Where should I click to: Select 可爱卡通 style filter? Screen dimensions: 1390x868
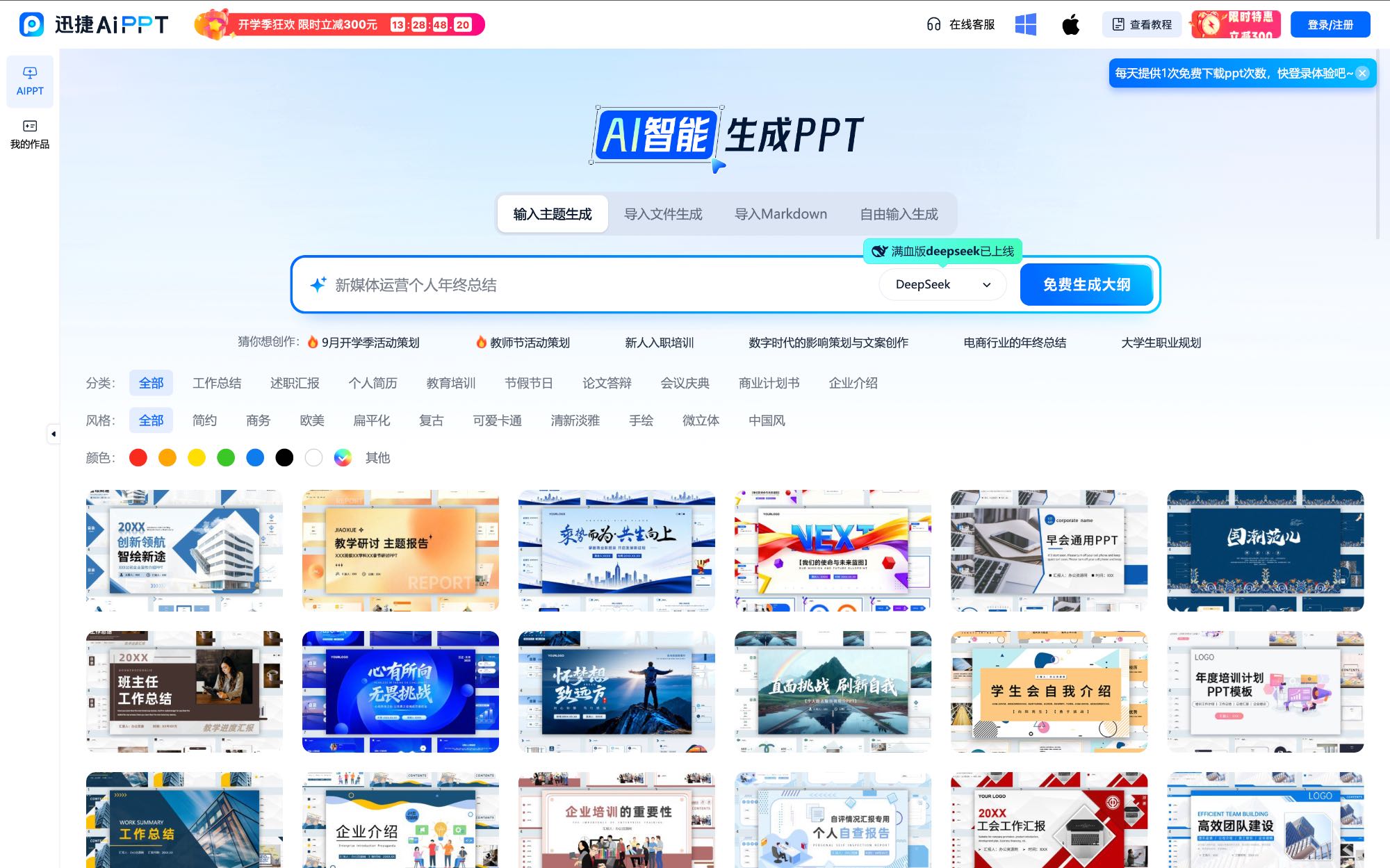497,420
